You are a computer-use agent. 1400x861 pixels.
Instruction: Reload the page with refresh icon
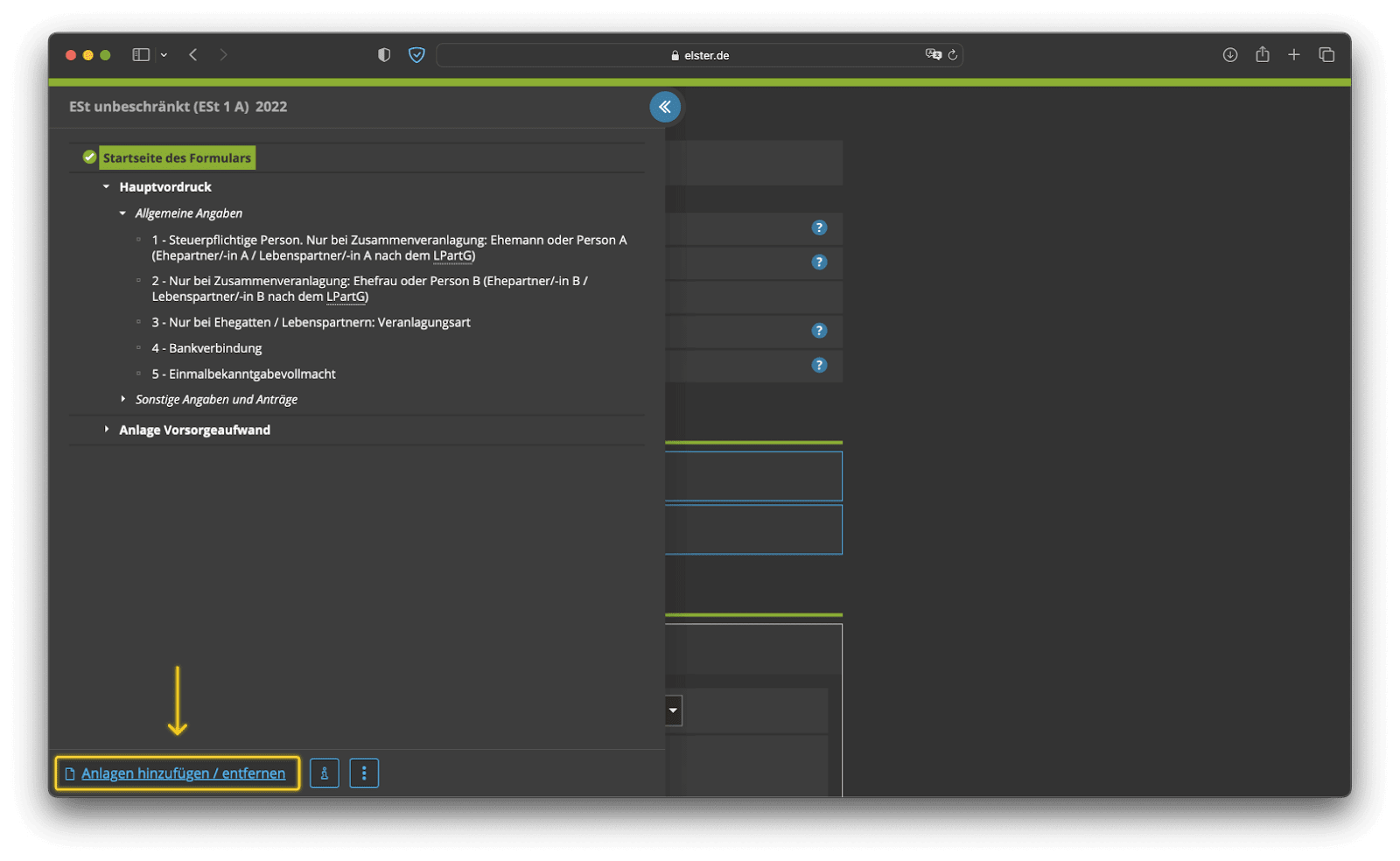click(x=953, y=54)
